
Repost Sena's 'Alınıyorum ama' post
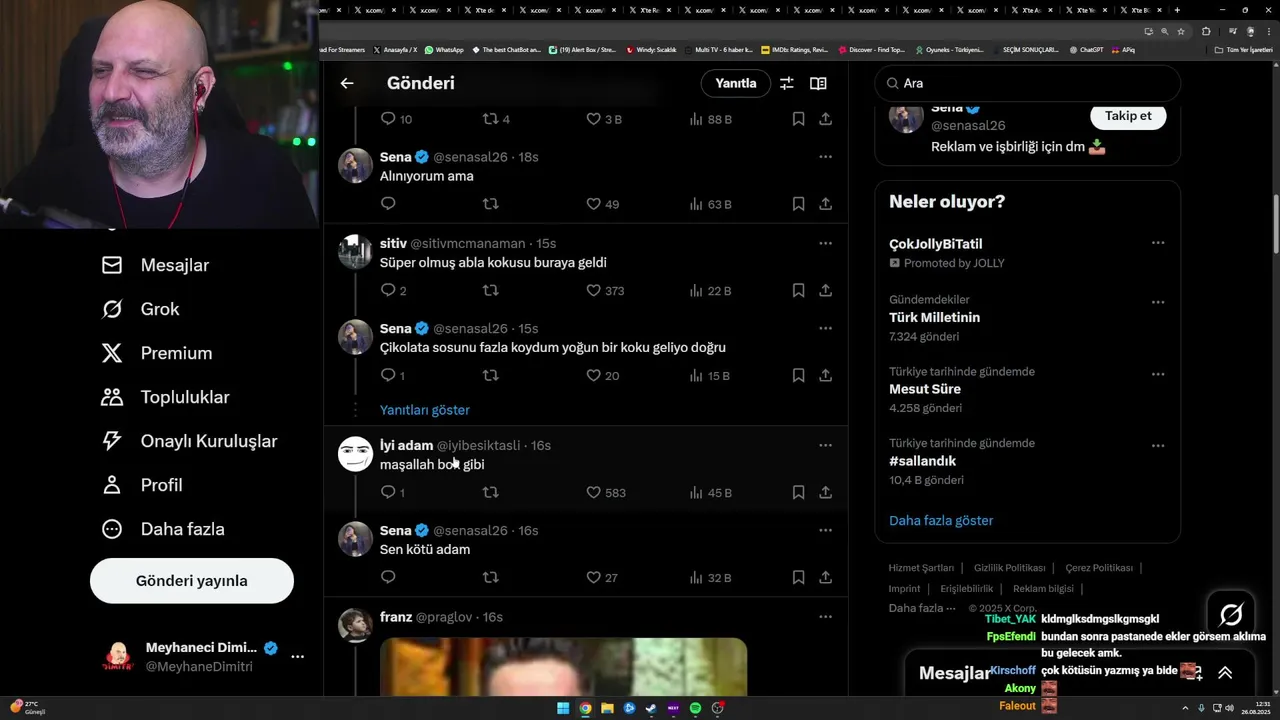point(490,203)
